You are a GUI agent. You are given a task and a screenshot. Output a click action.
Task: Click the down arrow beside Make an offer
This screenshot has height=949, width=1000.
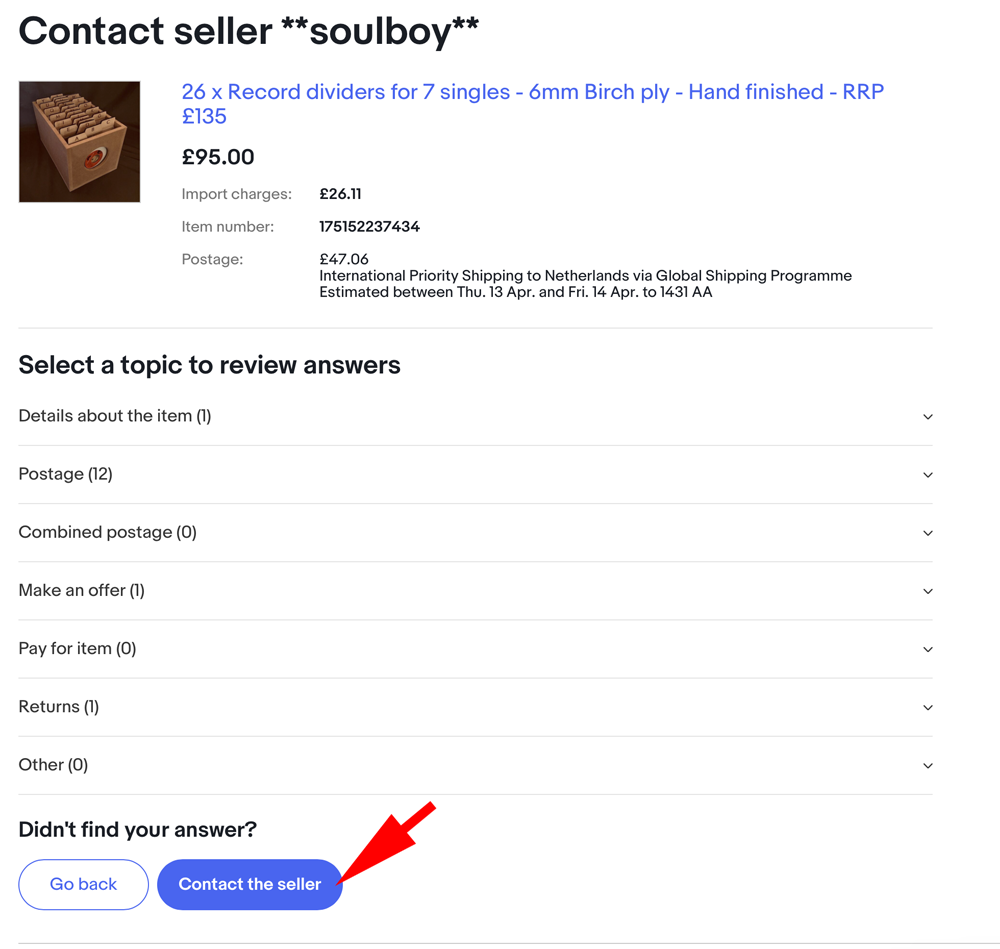[927, 591]
